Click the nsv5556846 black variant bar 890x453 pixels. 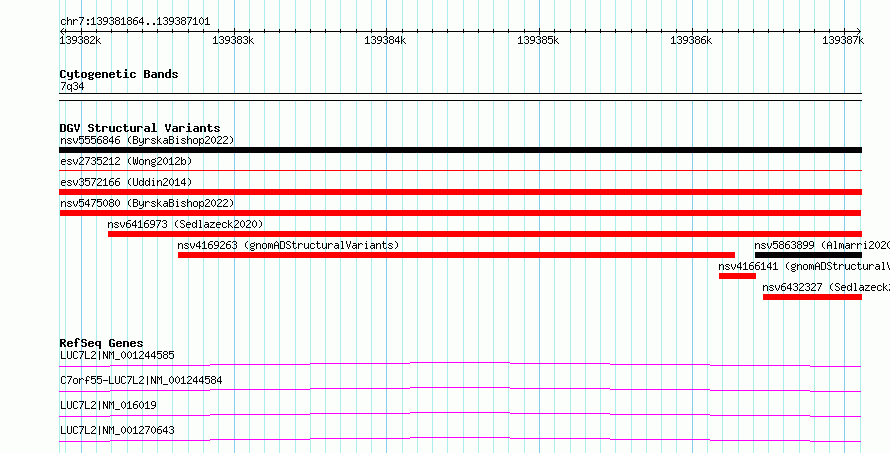[x=460, y=150]
